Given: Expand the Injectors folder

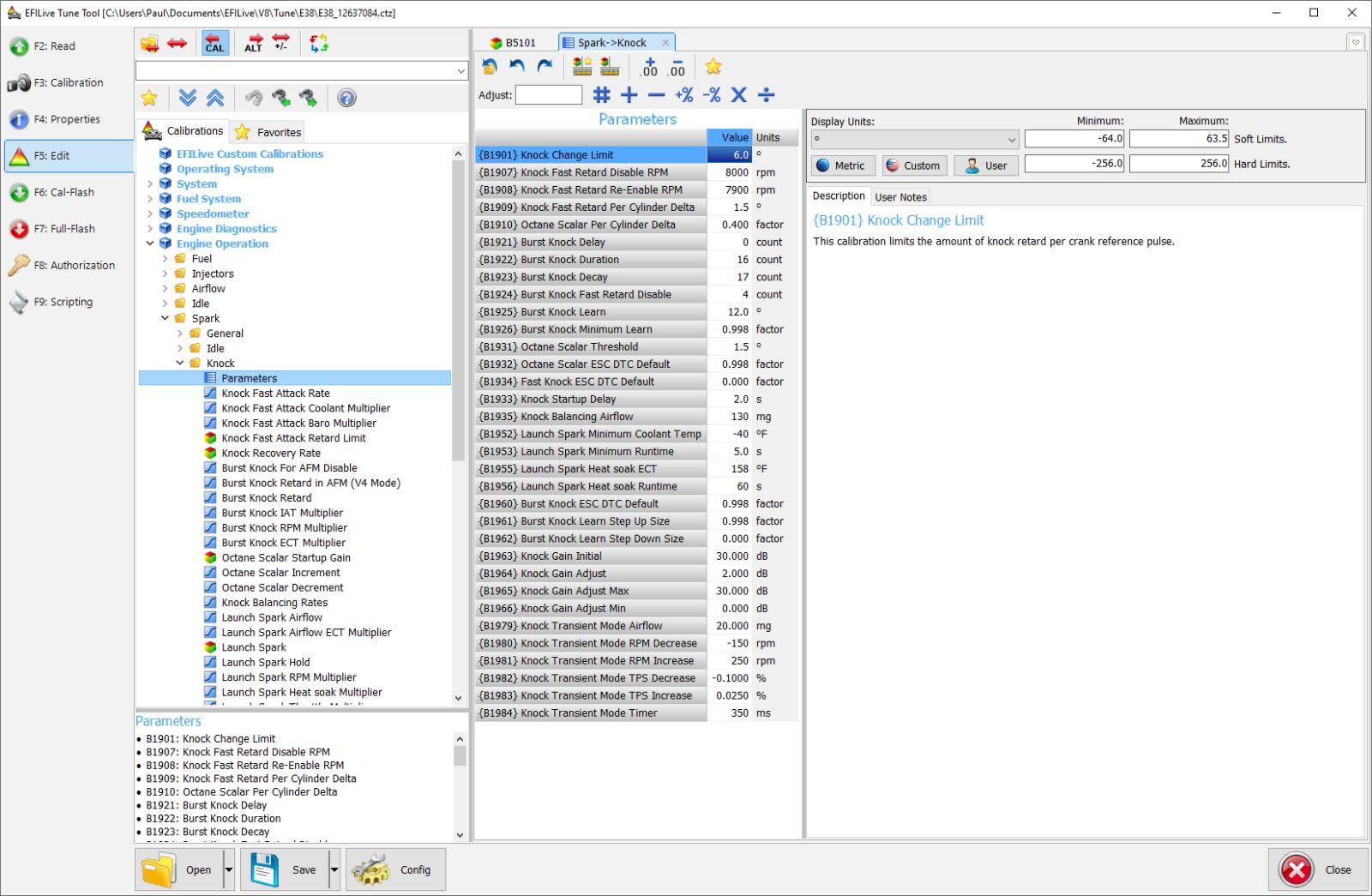Looking at the screenshot, I should (x=165, y=274).
